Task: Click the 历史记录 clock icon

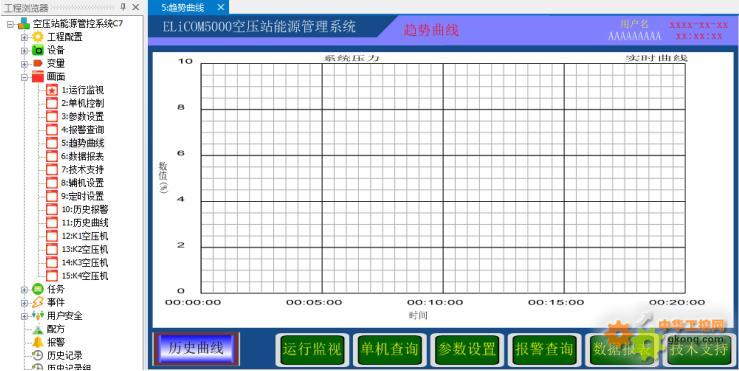Action: click(x=38, y=355)
